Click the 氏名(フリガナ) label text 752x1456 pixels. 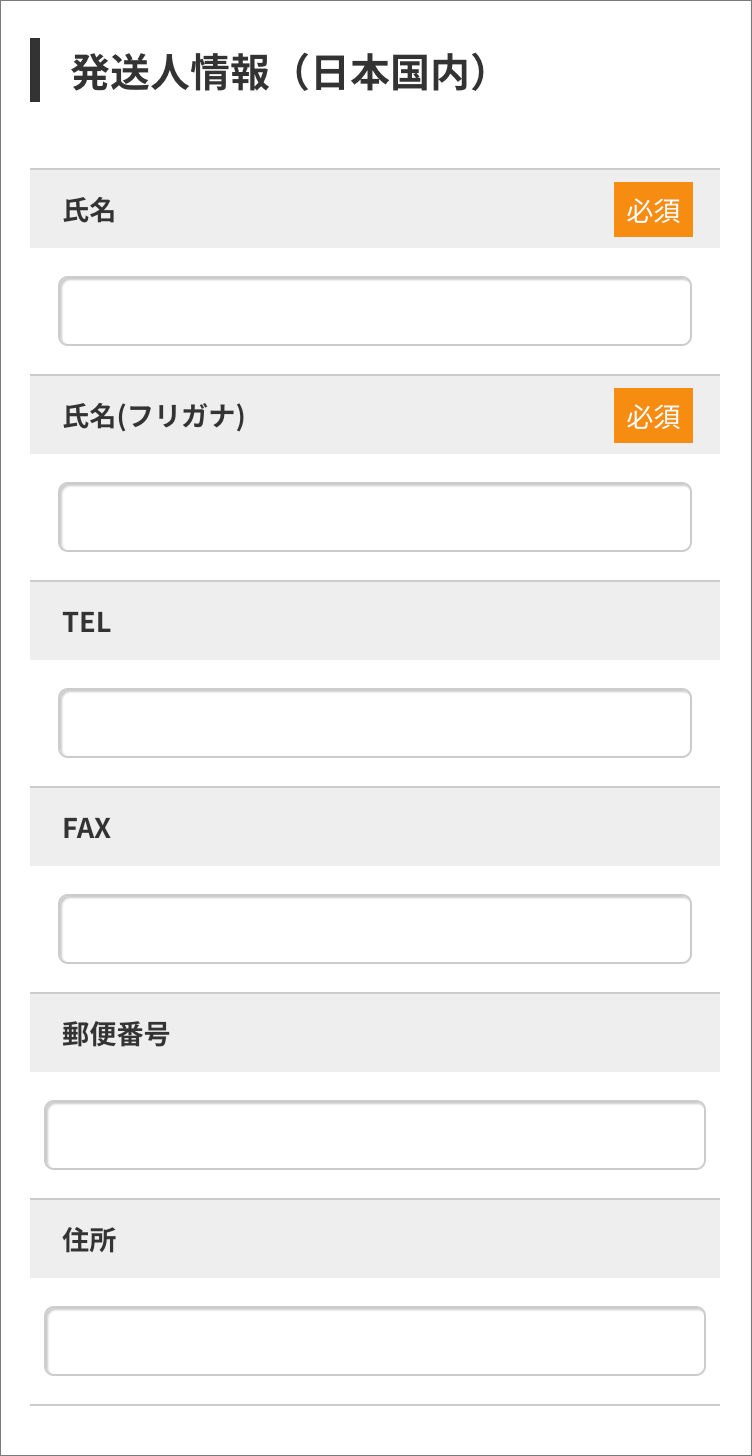tap(154, 416)
